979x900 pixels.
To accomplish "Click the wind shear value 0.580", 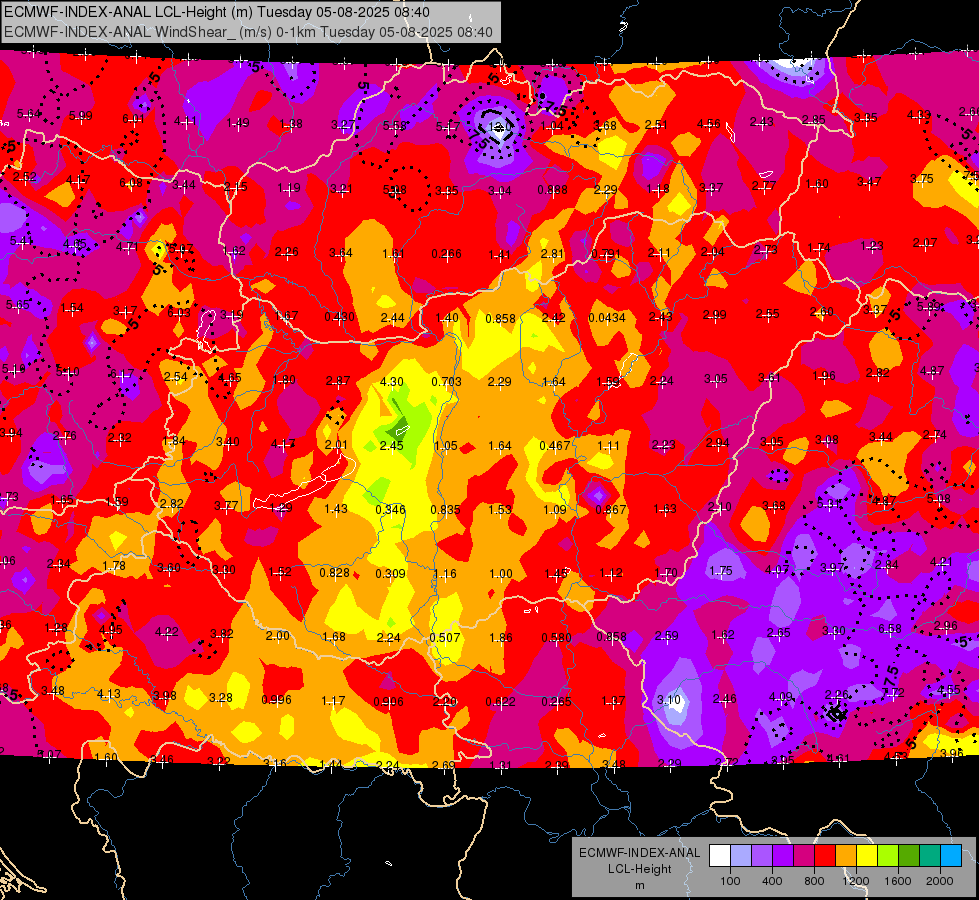I will click(556, 638).
